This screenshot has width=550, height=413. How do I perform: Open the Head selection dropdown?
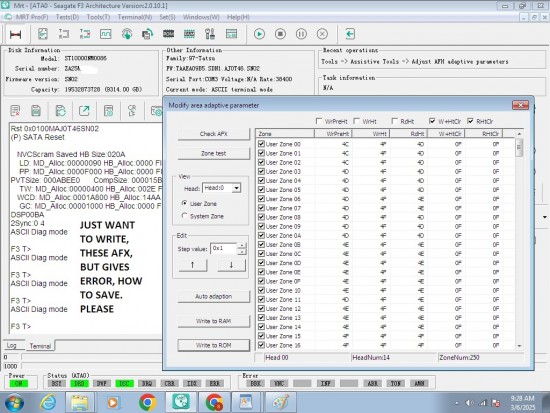tap(236, 188)
